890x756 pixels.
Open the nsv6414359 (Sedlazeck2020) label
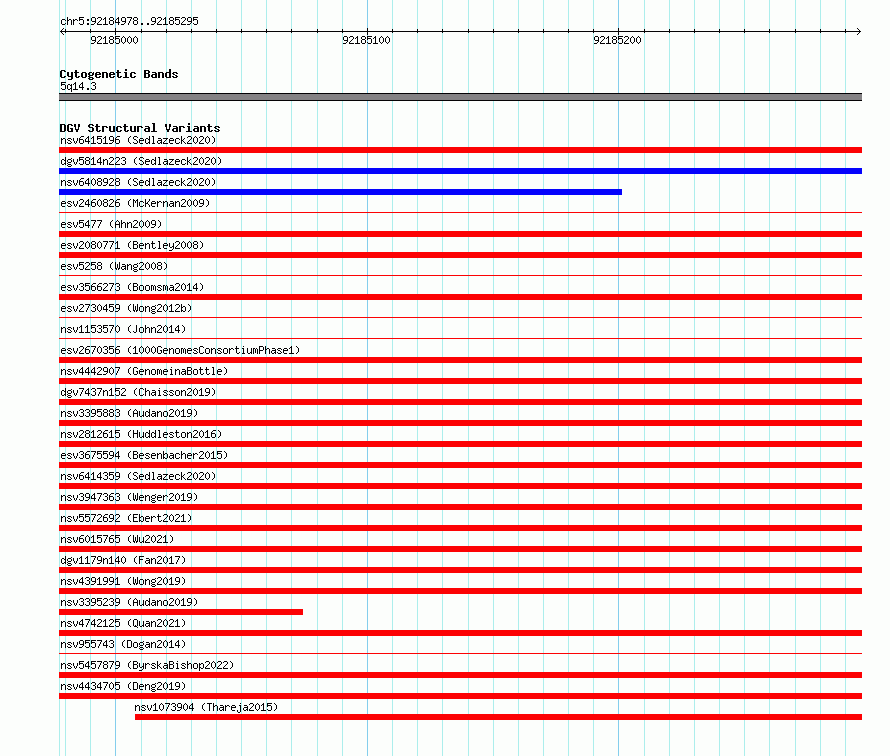point(138,476)
